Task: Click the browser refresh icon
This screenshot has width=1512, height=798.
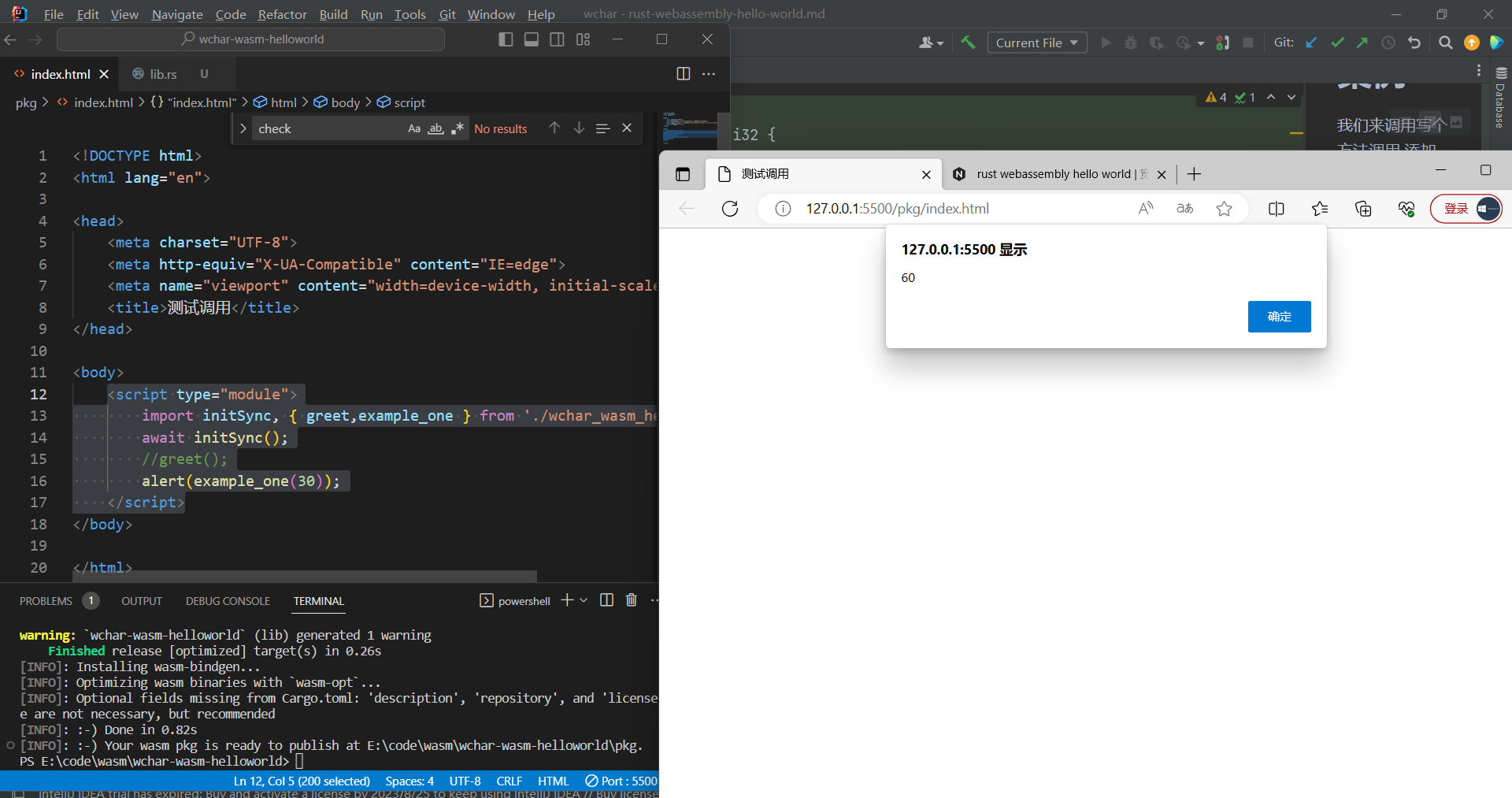Action: point(730,209)
